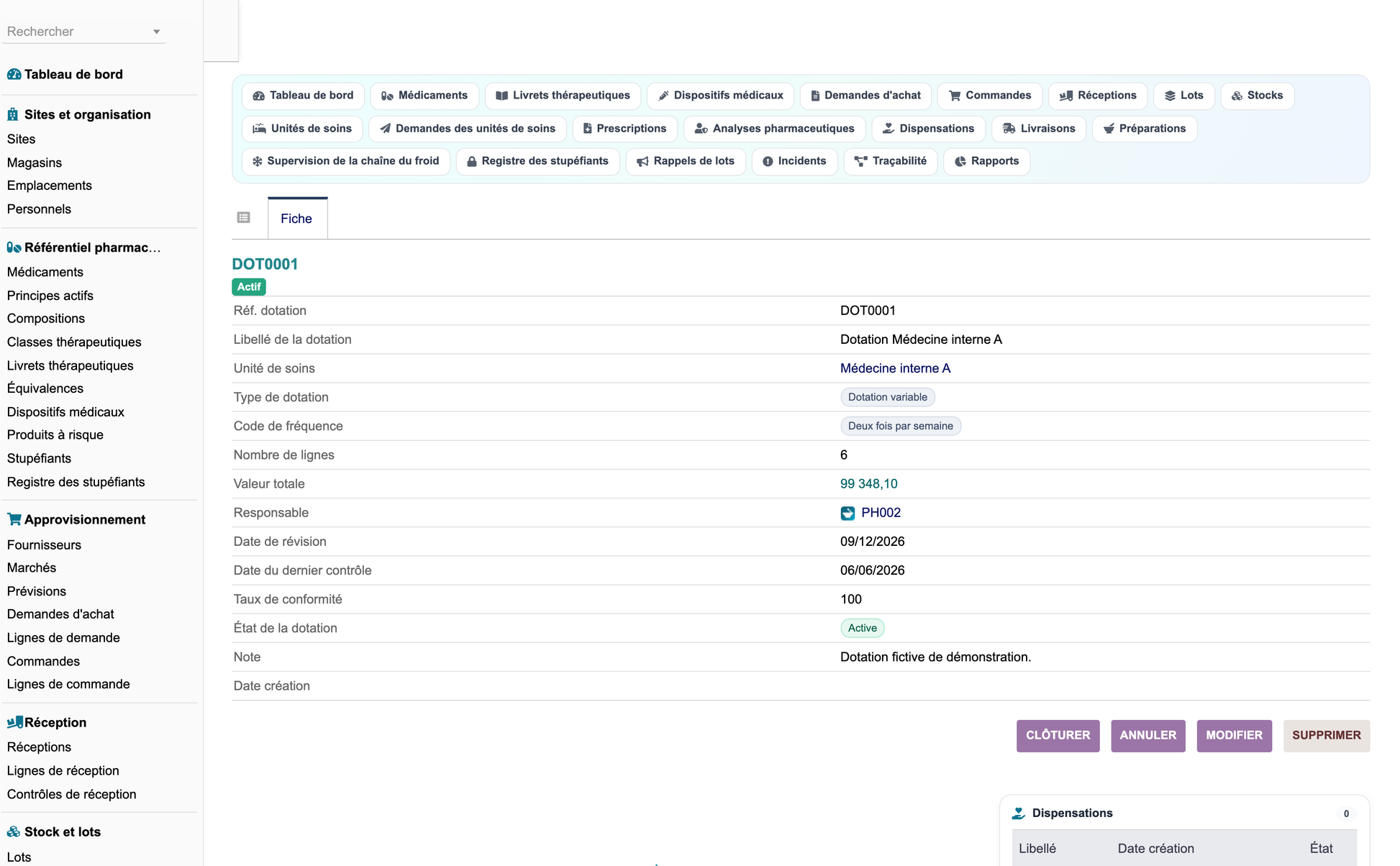Open the Dispensations toolbar shortcut
The height and width of the screenshot is (866, 1400).
[929, 129]
